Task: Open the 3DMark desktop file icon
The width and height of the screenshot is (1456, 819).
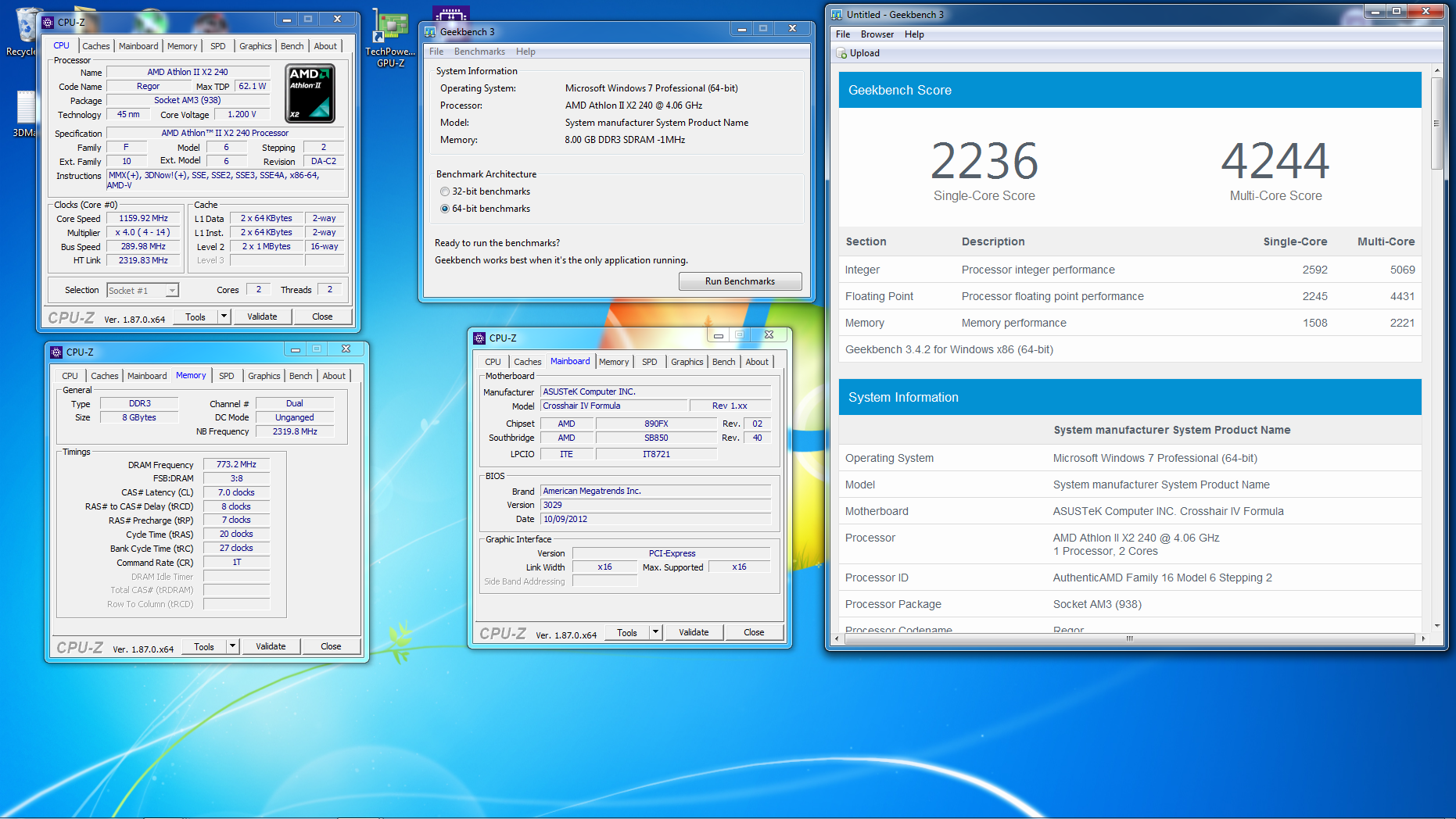Action: coord(25,113)
